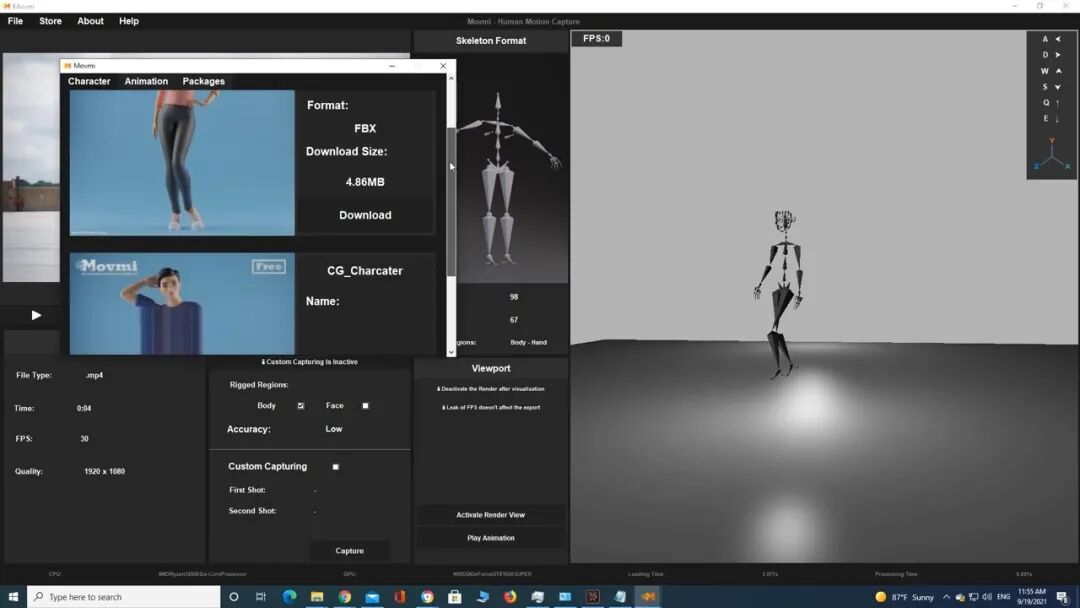This screenshot has width=1080, height=608.
Task: Switch to Animation tab in store window
Action: 146,81
